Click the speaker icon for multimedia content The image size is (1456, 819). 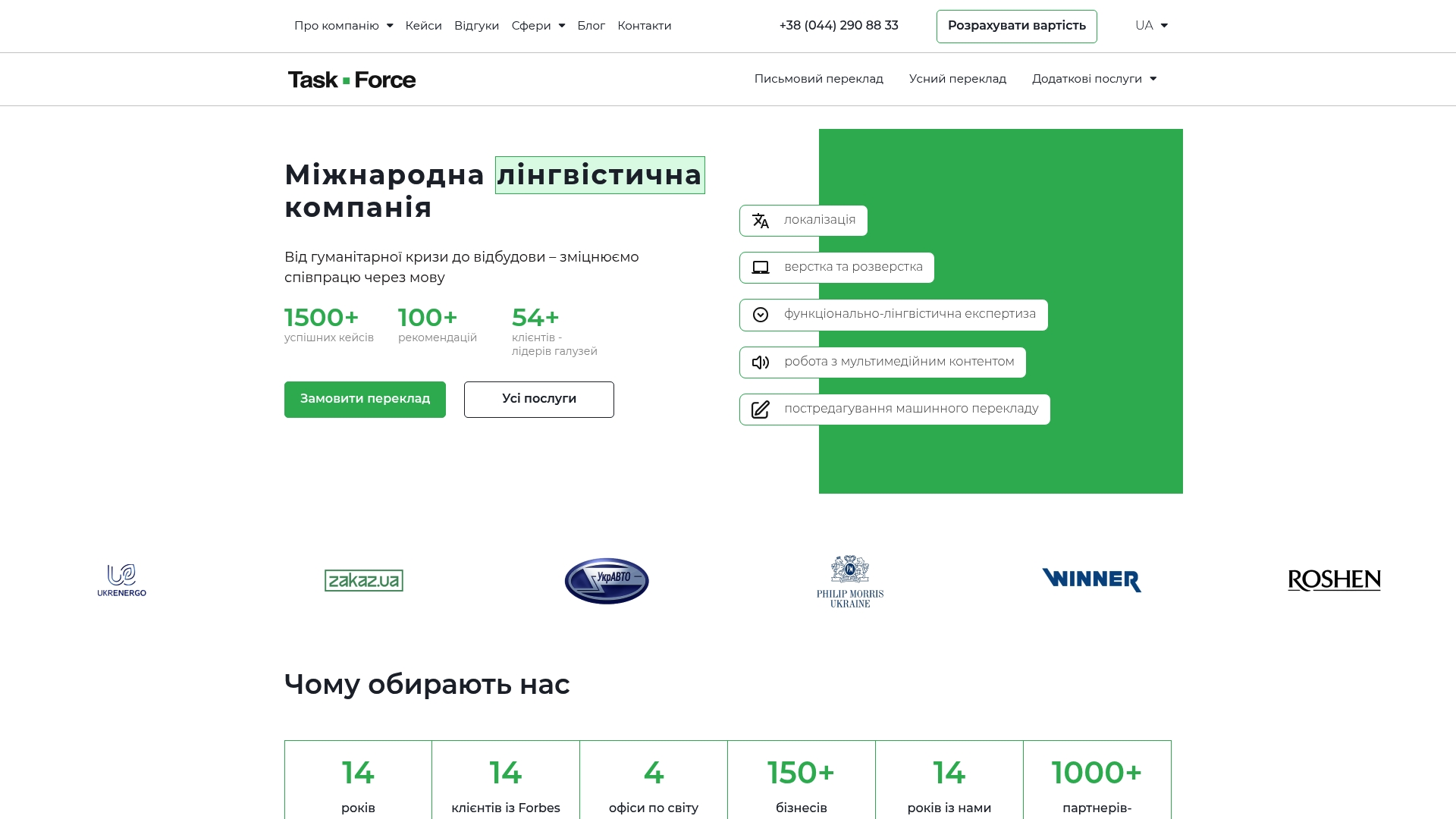click(x=761, y=362)
